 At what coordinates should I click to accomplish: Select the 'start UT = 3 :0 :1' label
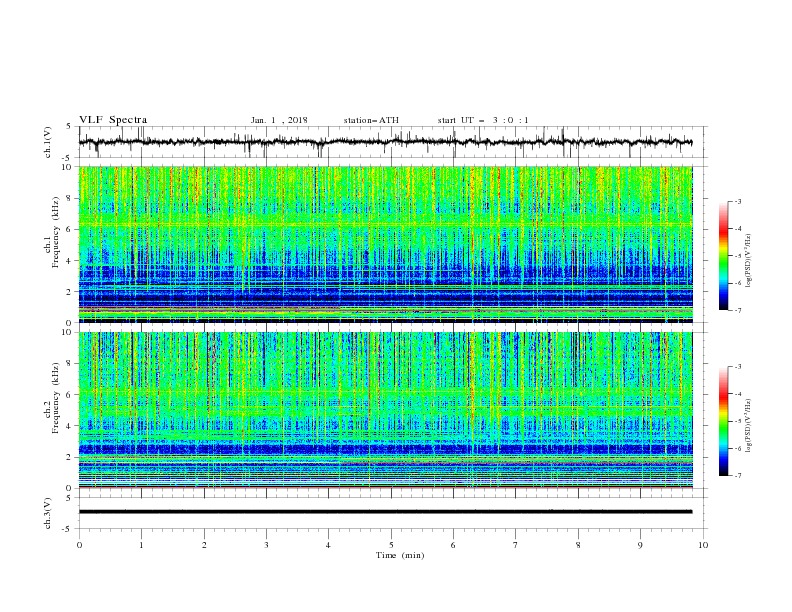coord(483,120)
